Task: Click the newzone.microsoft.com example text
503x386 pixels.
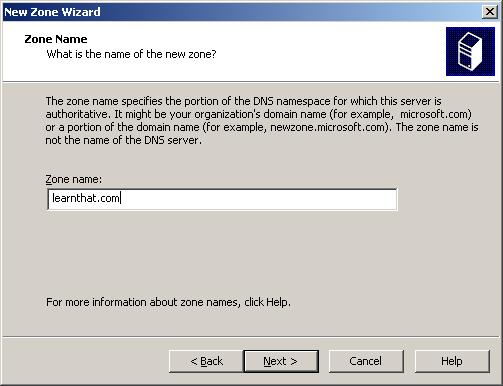Action: coord(327,127)
